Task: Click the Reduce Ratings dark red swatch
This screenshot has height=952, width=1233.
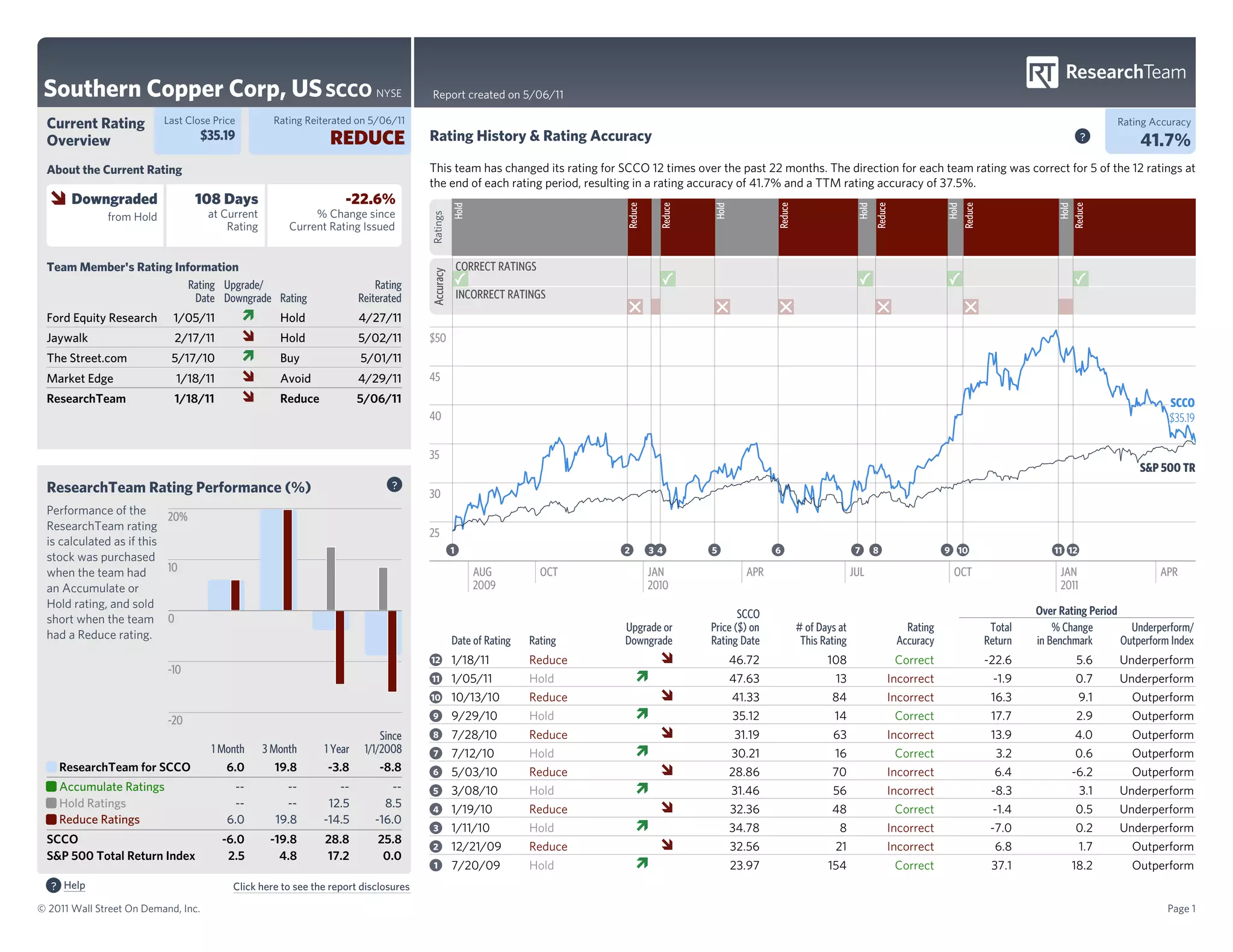Action: tap(52, 819)
